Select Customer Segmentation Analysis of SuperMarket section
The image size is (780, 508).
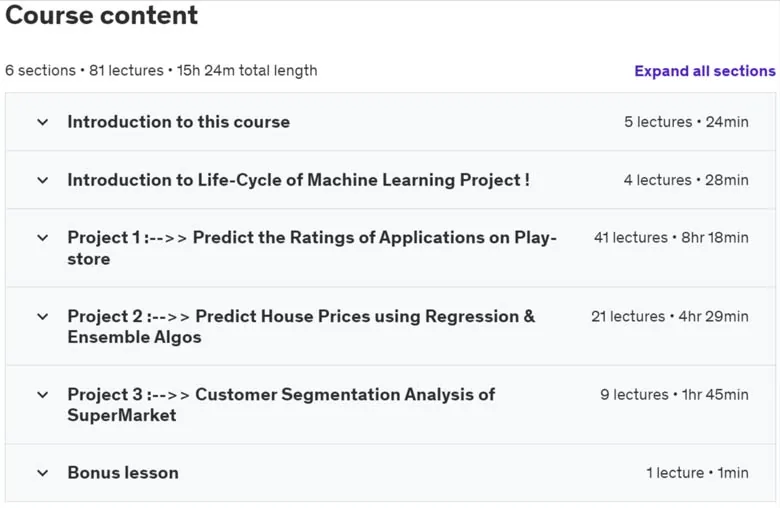[x=281, y=405]
